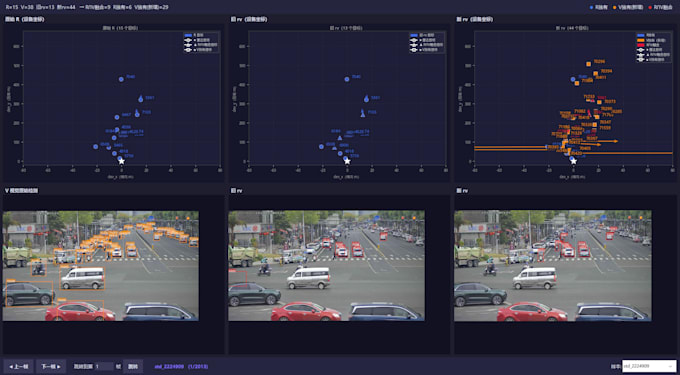Click the V 视觉原始检测 panel title
Viewport: 680px width, 375px height.
pos(21,190)
